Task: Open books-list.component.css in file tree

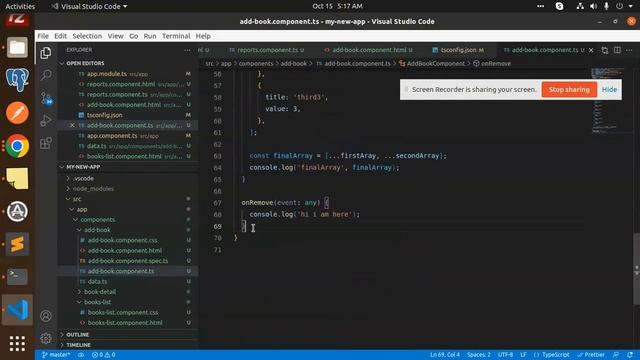Action: coord(122,312)
